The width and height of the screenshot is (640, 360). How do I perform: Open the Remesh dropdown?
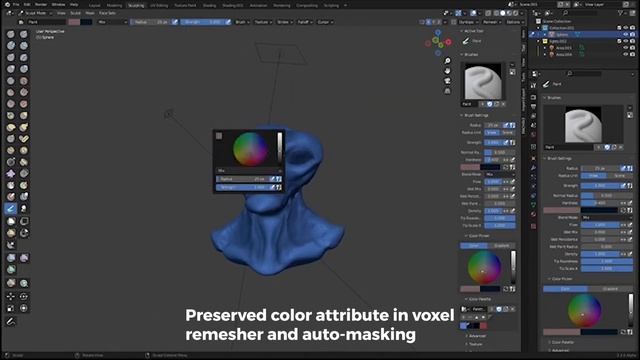click(x=491, y=22)
